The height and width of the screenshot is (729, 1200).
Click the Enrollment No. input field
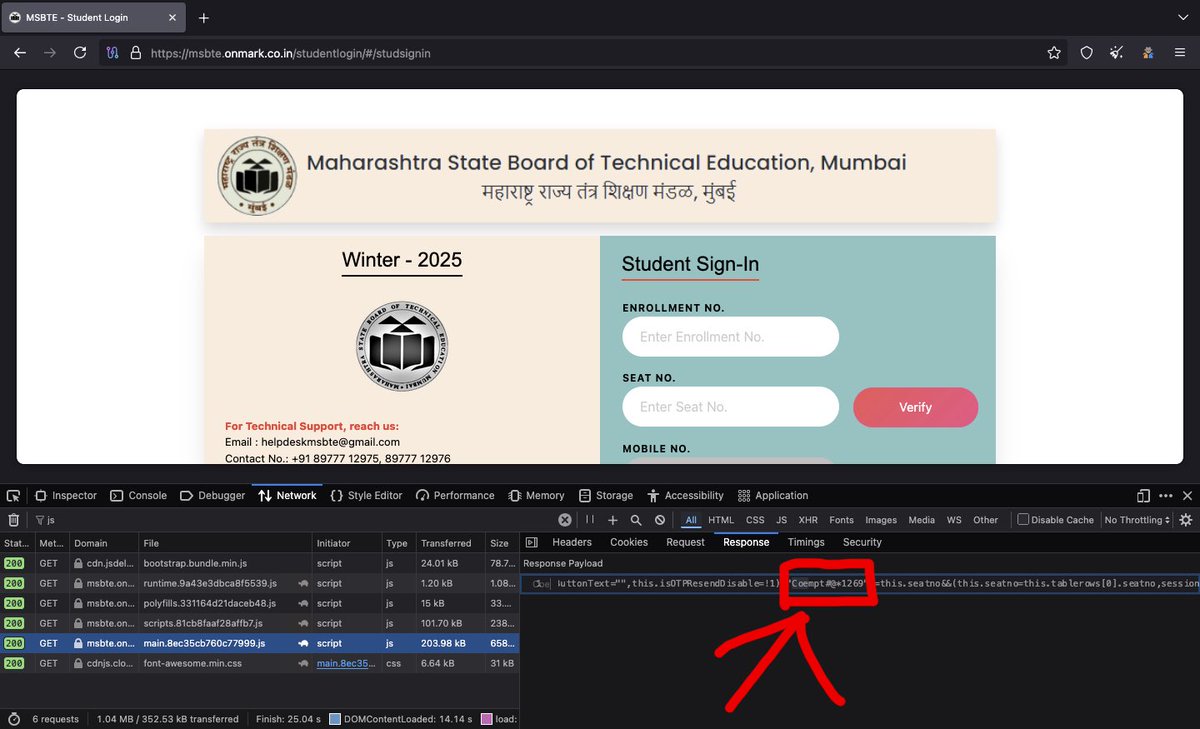[x=730, y=337]
